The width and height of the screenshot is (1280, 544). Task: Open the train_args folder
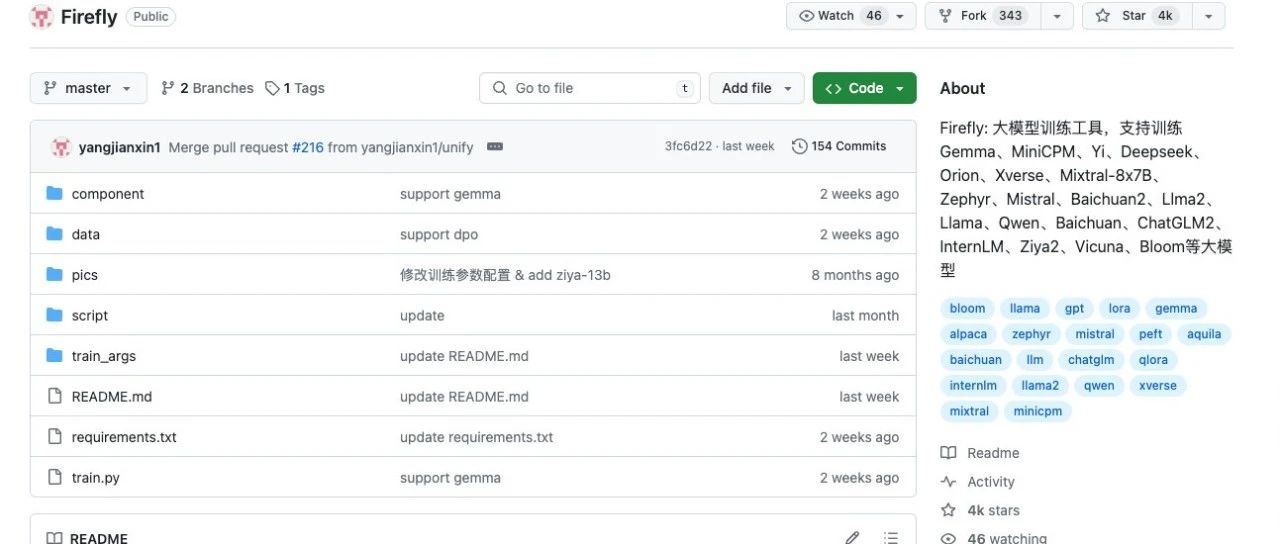[104, 356]
